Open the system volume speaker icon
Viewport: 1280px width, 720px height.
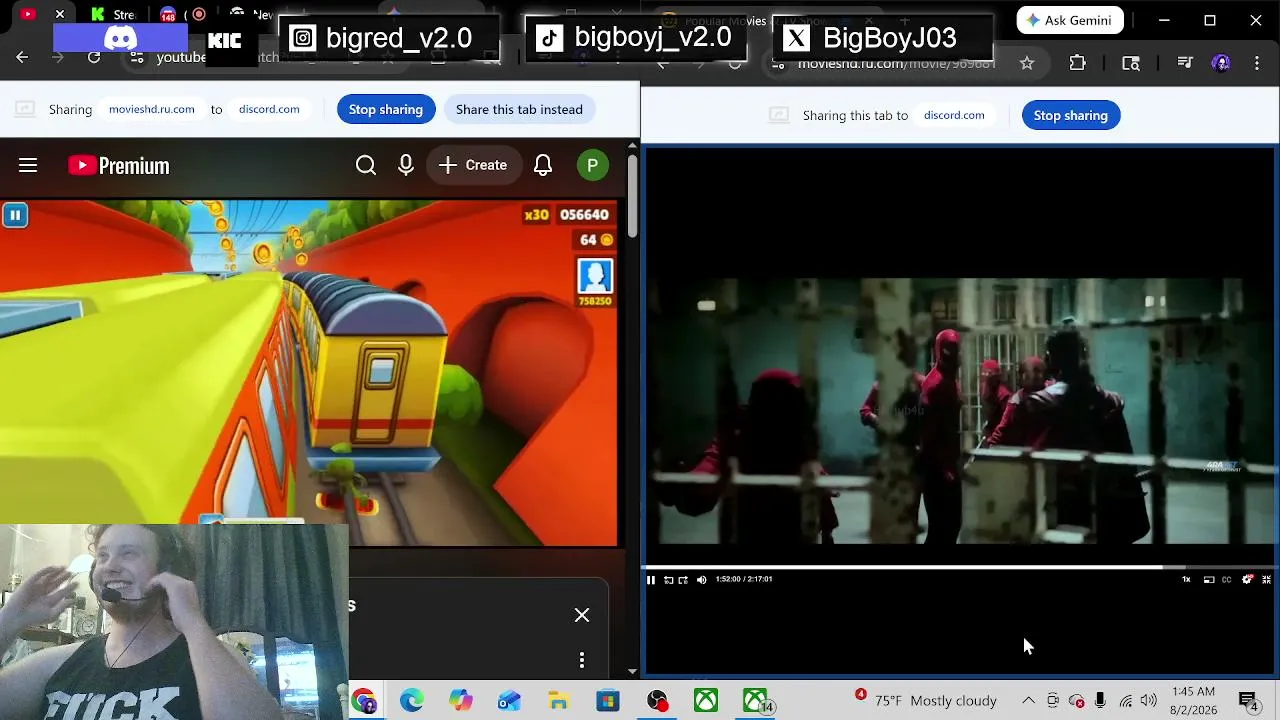tap(1149, 701)
